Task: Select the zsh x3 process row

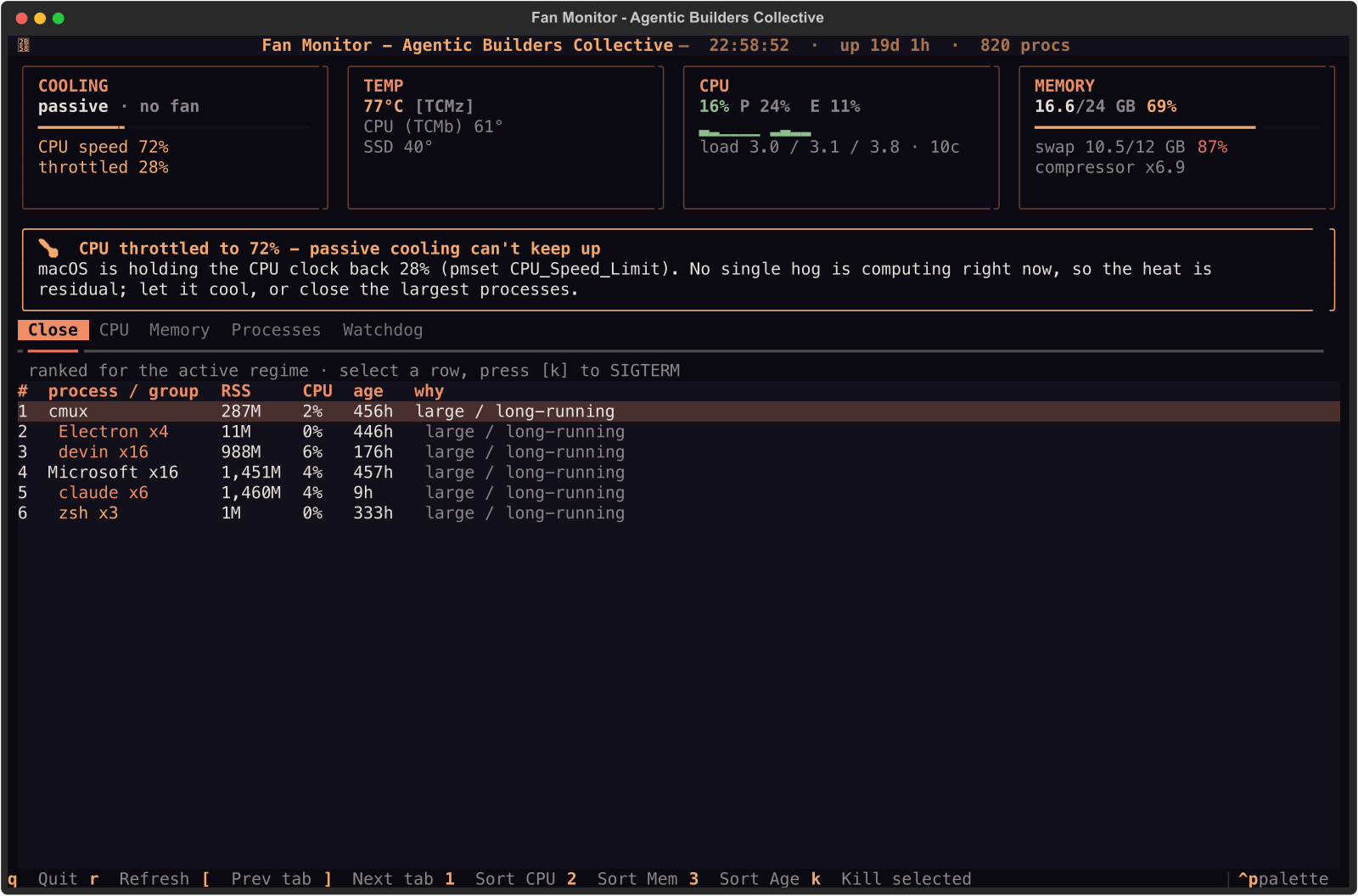Action: 679,513
